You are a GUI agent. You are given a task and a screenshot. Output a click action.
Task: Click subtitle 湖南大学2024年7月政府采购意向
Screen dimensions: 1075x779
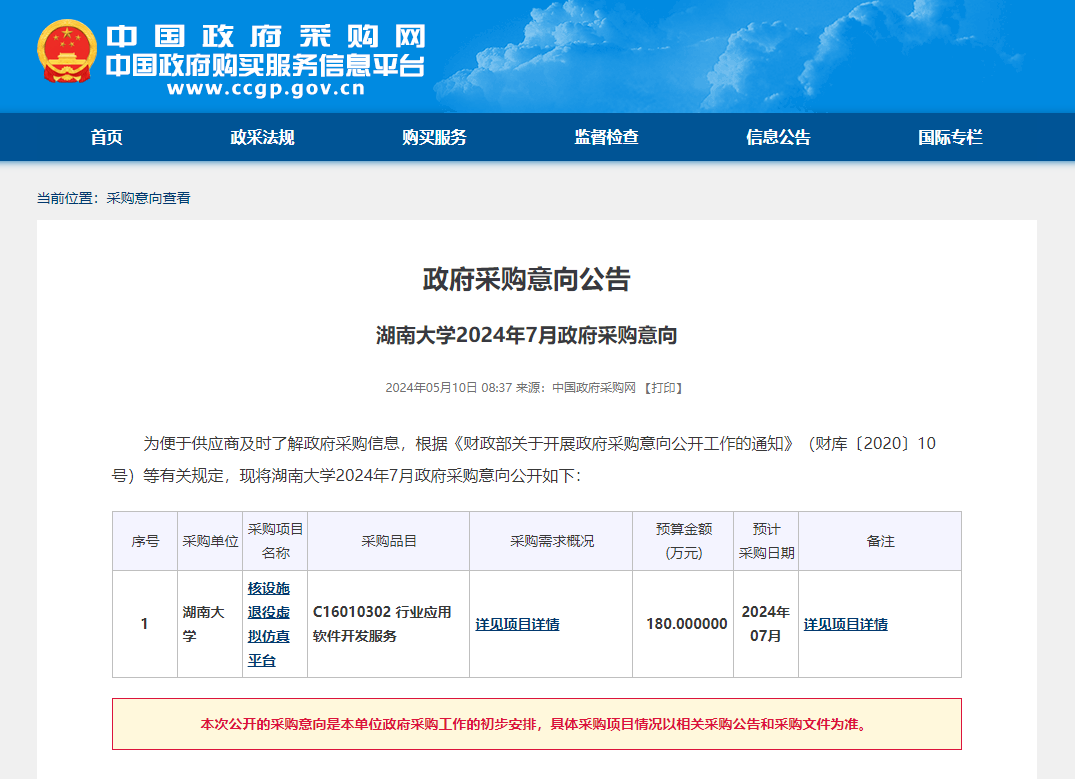[527, 335]
